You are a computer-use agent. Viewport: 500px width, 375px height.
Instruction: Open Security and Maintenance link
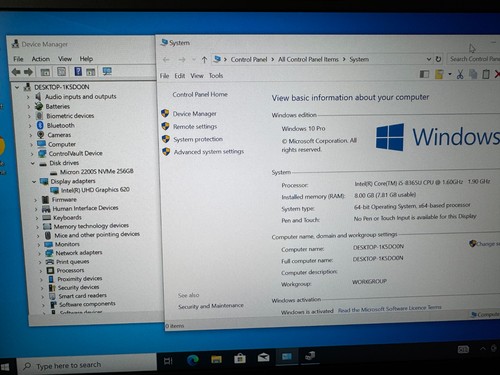coord(211,306)
